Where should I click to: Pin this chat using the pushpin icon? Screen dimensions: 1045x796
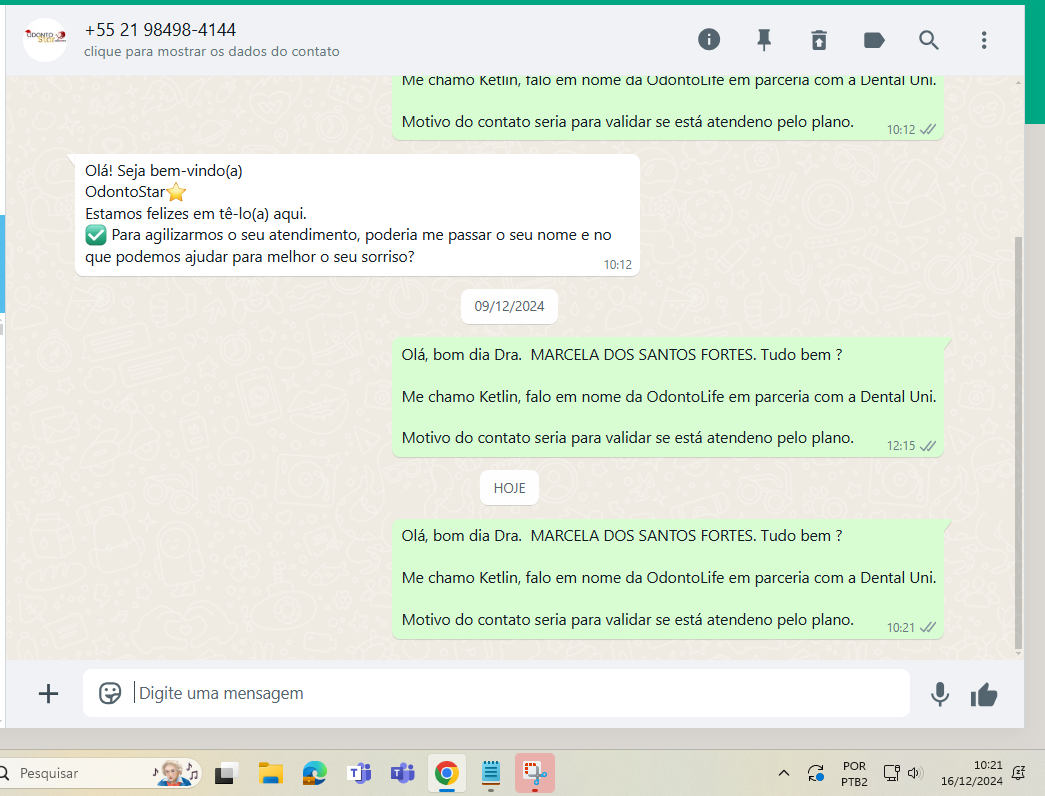coord(764,40)
